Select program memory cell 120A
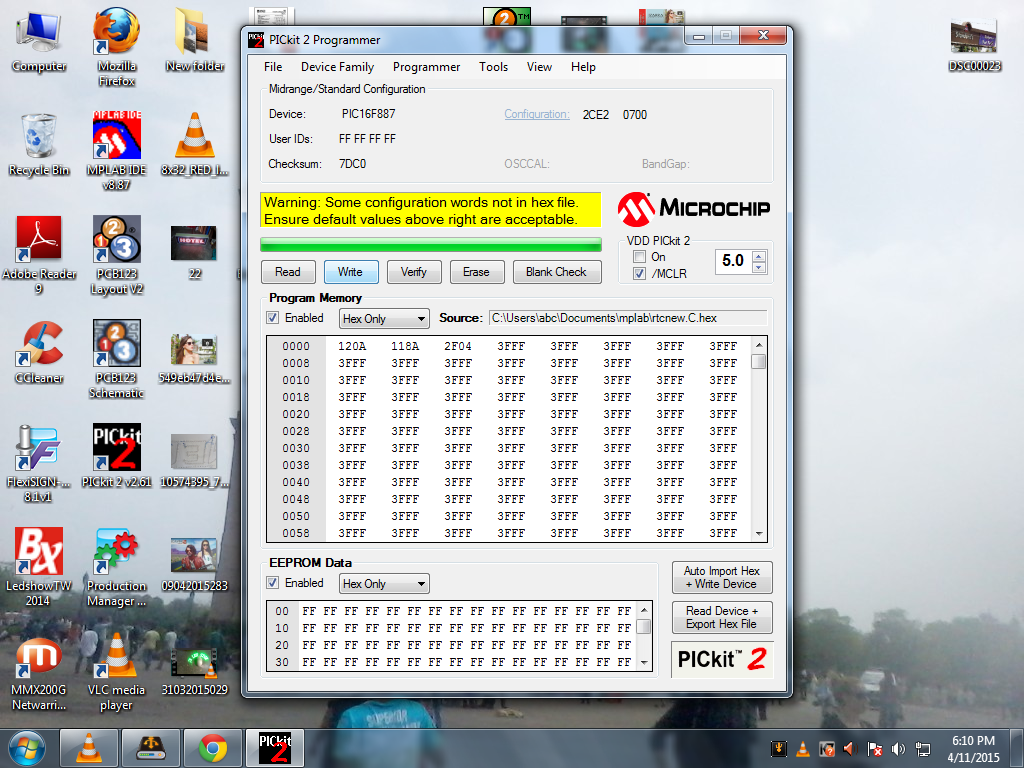Screen dimensions: 1024x768 (352, 346)
